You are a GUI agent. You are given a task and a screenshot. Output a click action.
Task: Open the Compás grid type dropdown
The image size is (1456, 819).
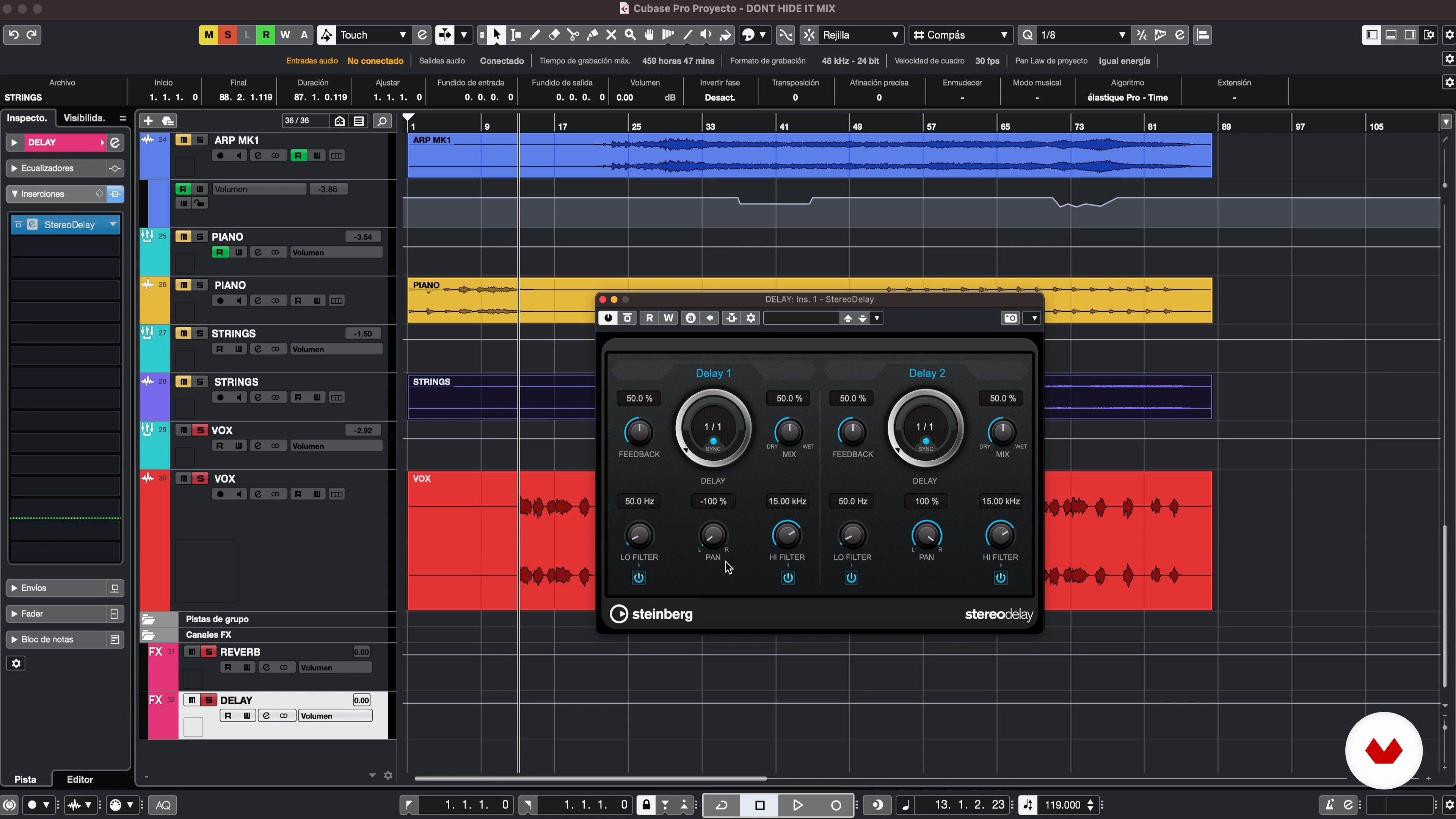tap(961, 35)
